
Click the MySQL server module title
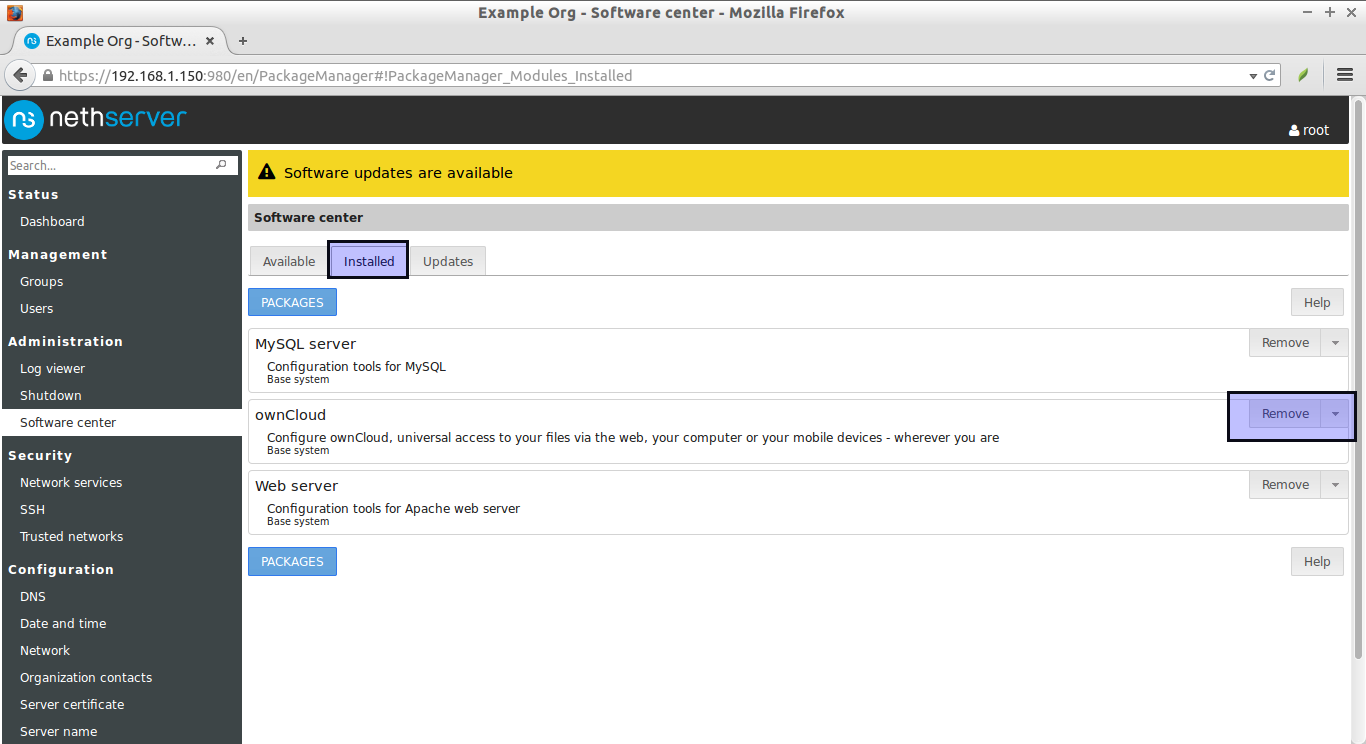305,344
